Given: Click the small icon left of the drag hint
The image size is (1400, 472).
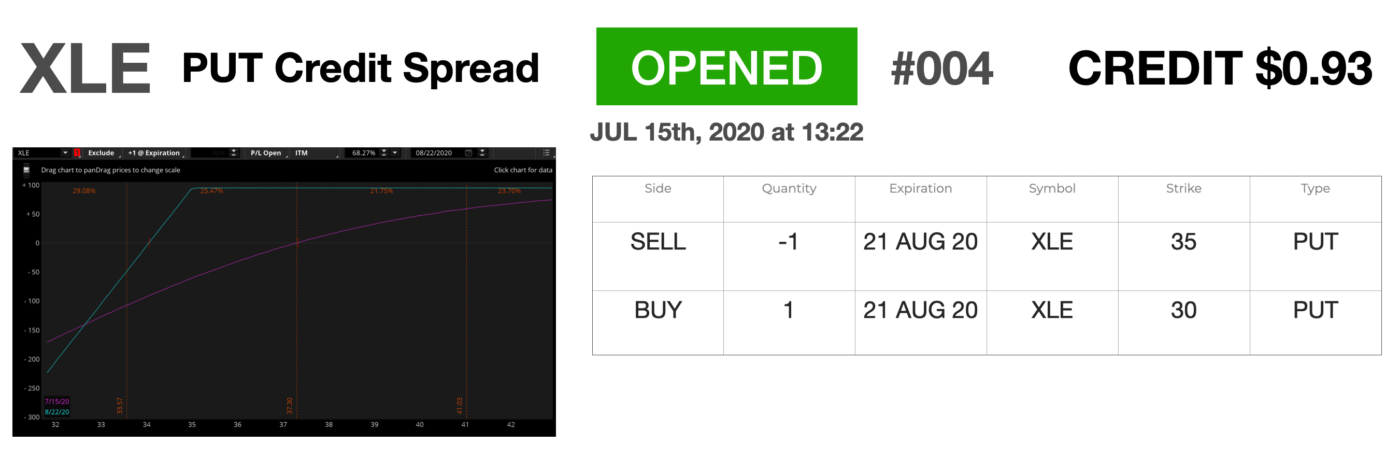Looking at the screenshot, I should (x=25, y=170).
